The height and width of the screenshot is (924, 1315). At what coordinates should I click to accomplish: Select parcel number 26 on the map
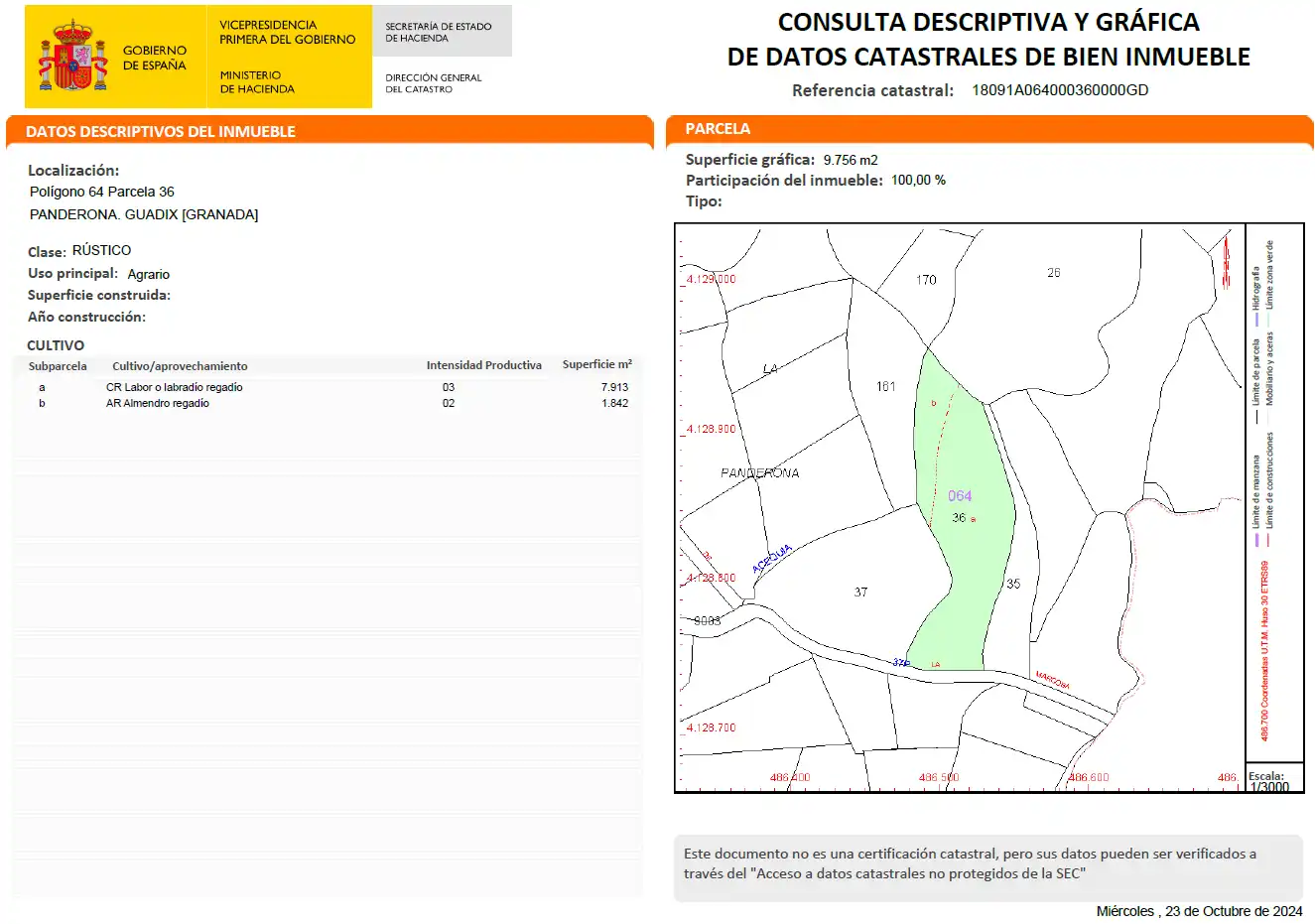1054,273
